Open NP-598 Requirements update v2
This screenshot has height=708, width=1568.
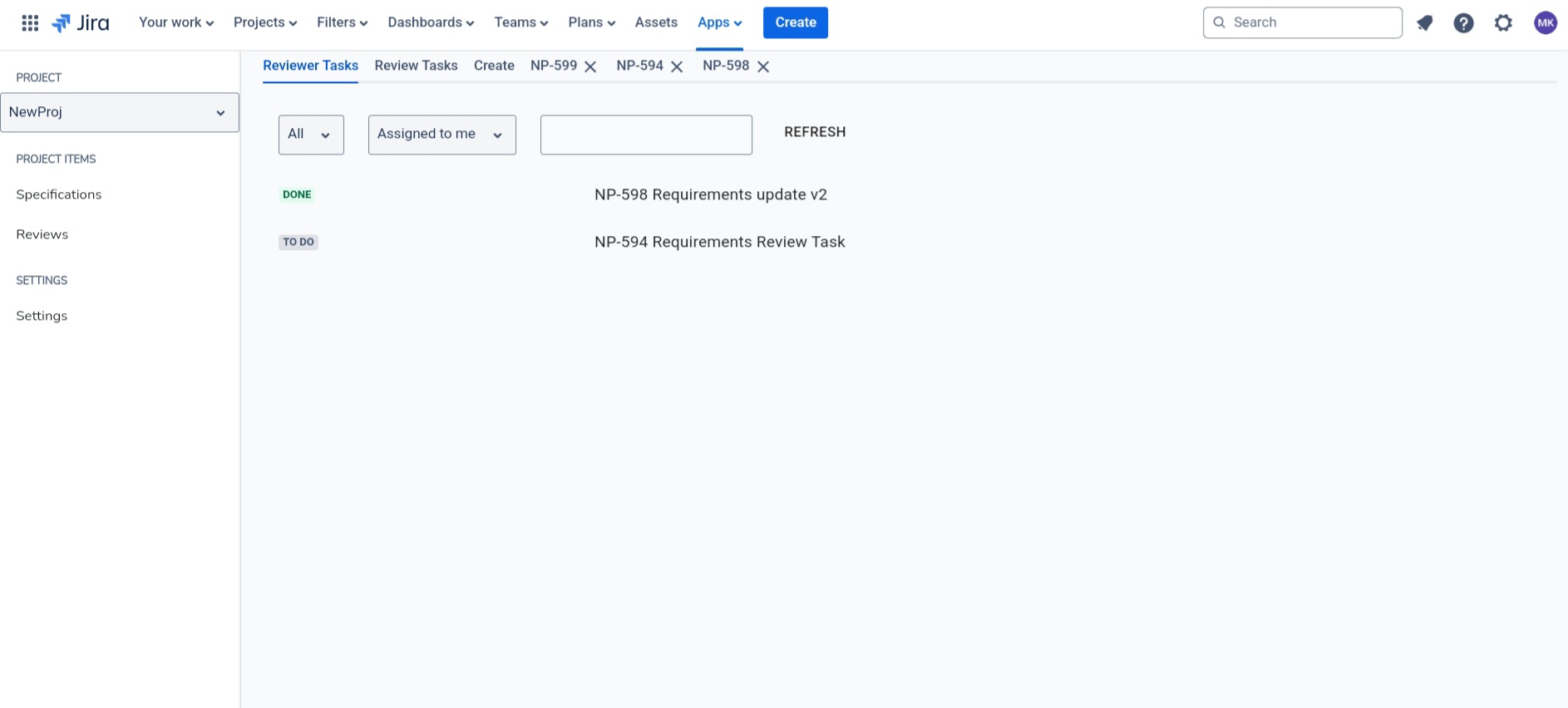pyautogui.click(x=711, y=194)
